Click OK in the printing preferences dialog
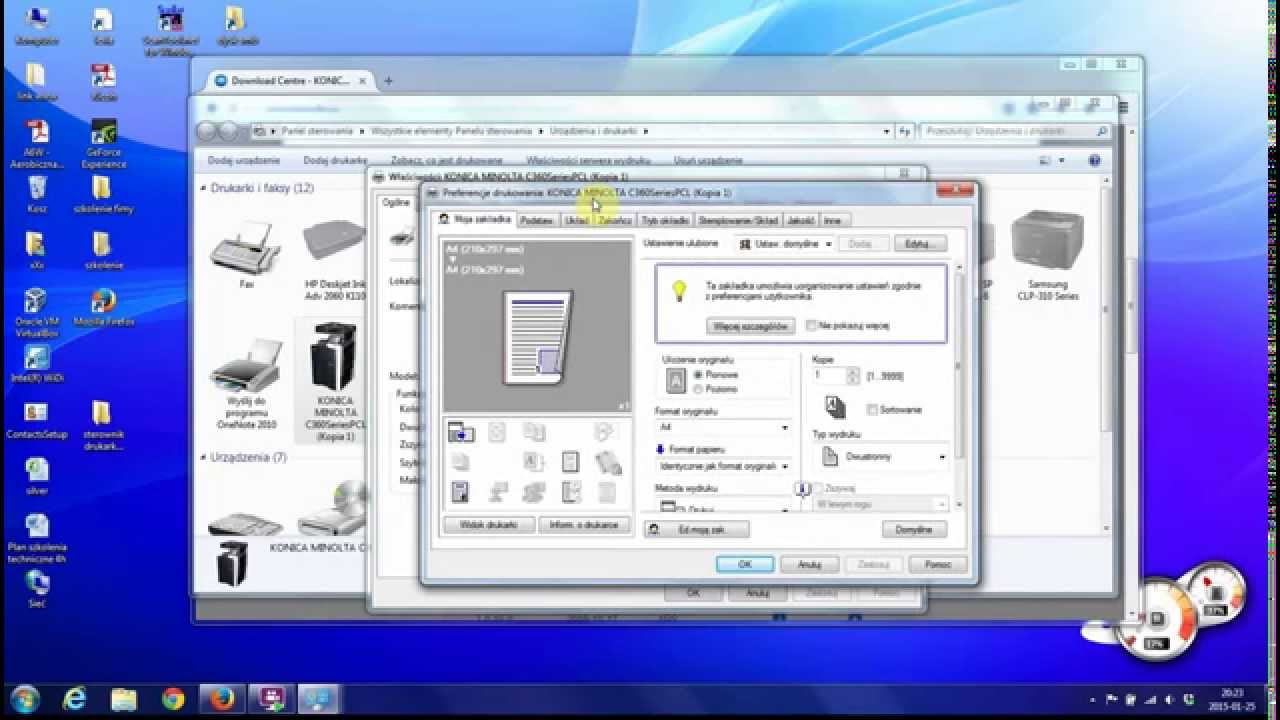The image size is (1280, 720). tap(745, 564)
